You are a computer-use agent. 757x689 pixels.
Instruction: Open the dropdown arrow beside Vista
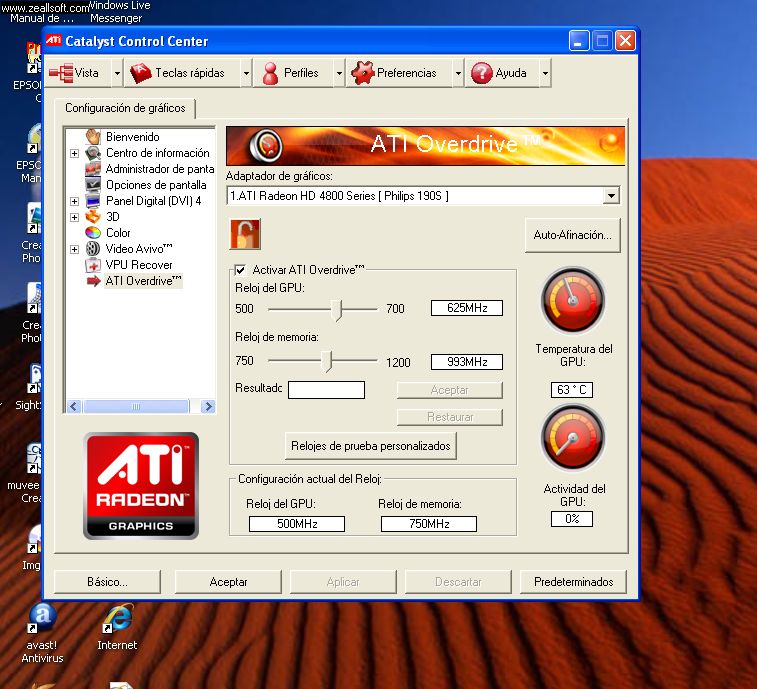tap(116, 73)
